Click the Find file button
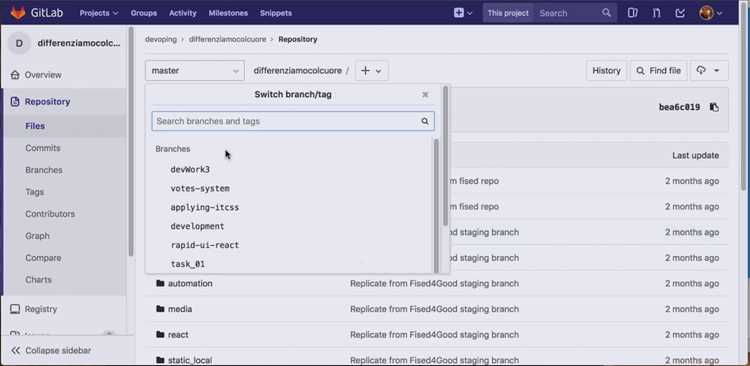Screen dimensions: 750x366 coord(659,70)
